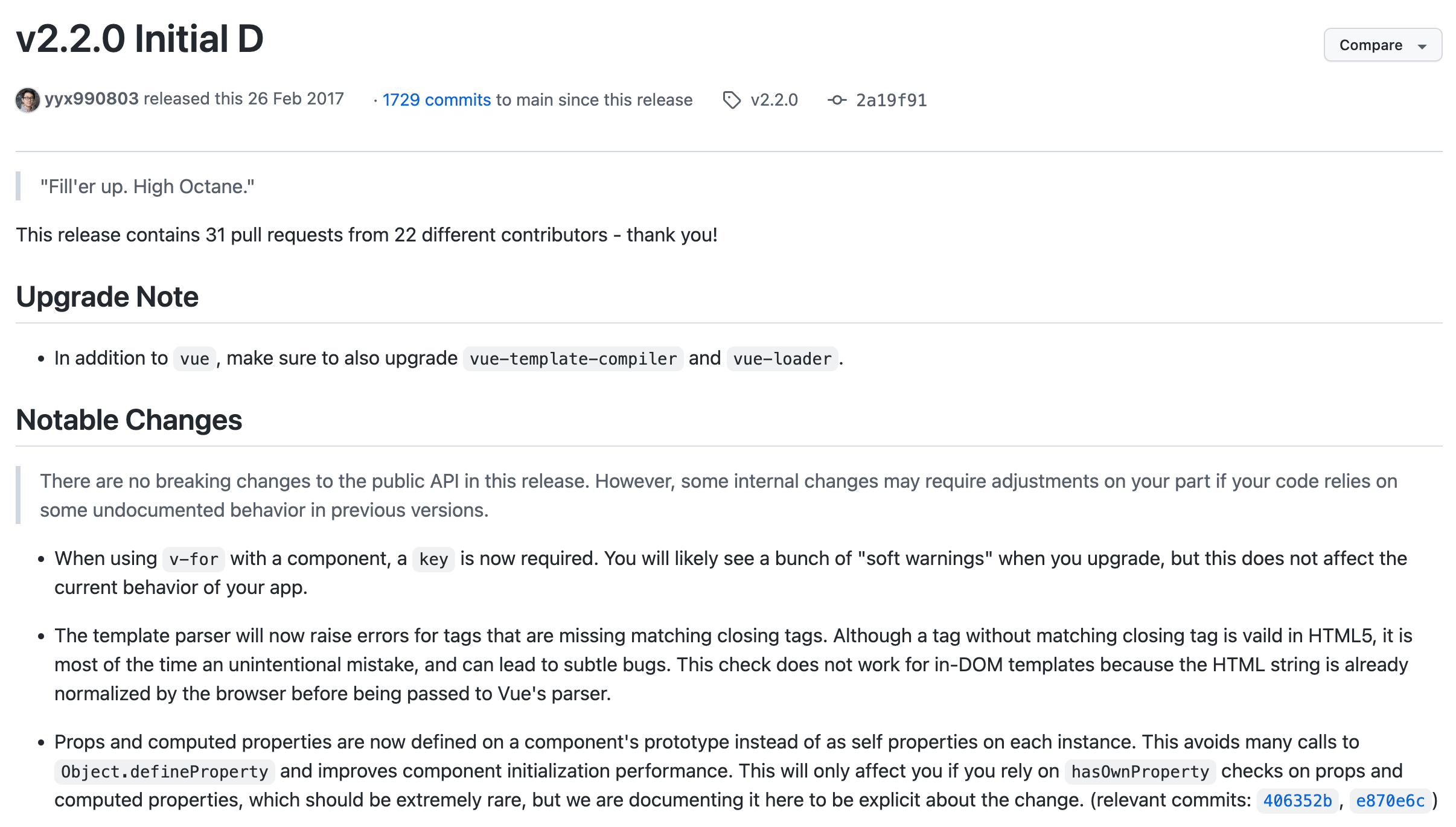This screenshot has width=1456, height=827.
Task: Click the tag icon beside v2.2.0
Action: coord(732,100)
